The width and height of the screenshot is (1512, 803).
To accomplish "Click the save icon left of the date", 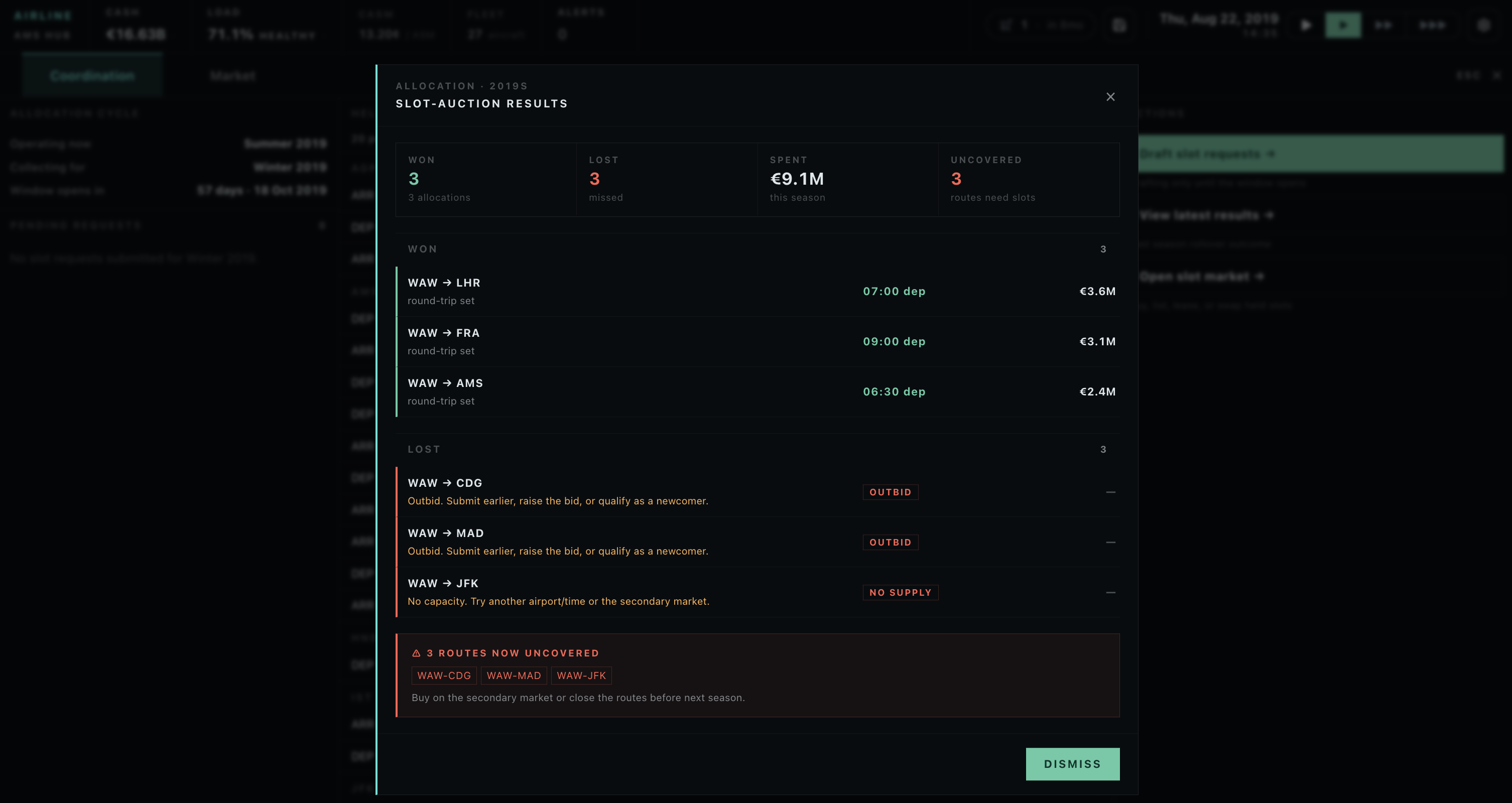I will 1119,25.
